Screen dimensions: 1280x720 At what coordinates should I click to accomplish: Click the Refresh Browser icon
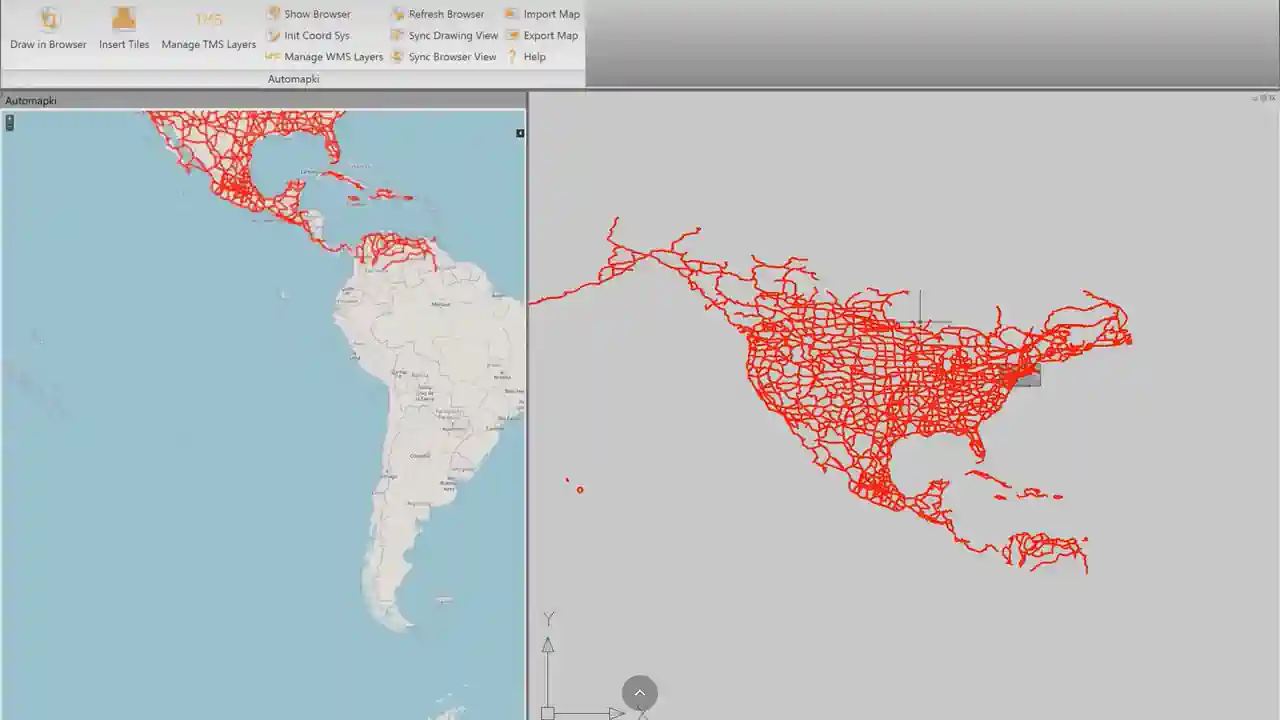[x=397, y=14]
